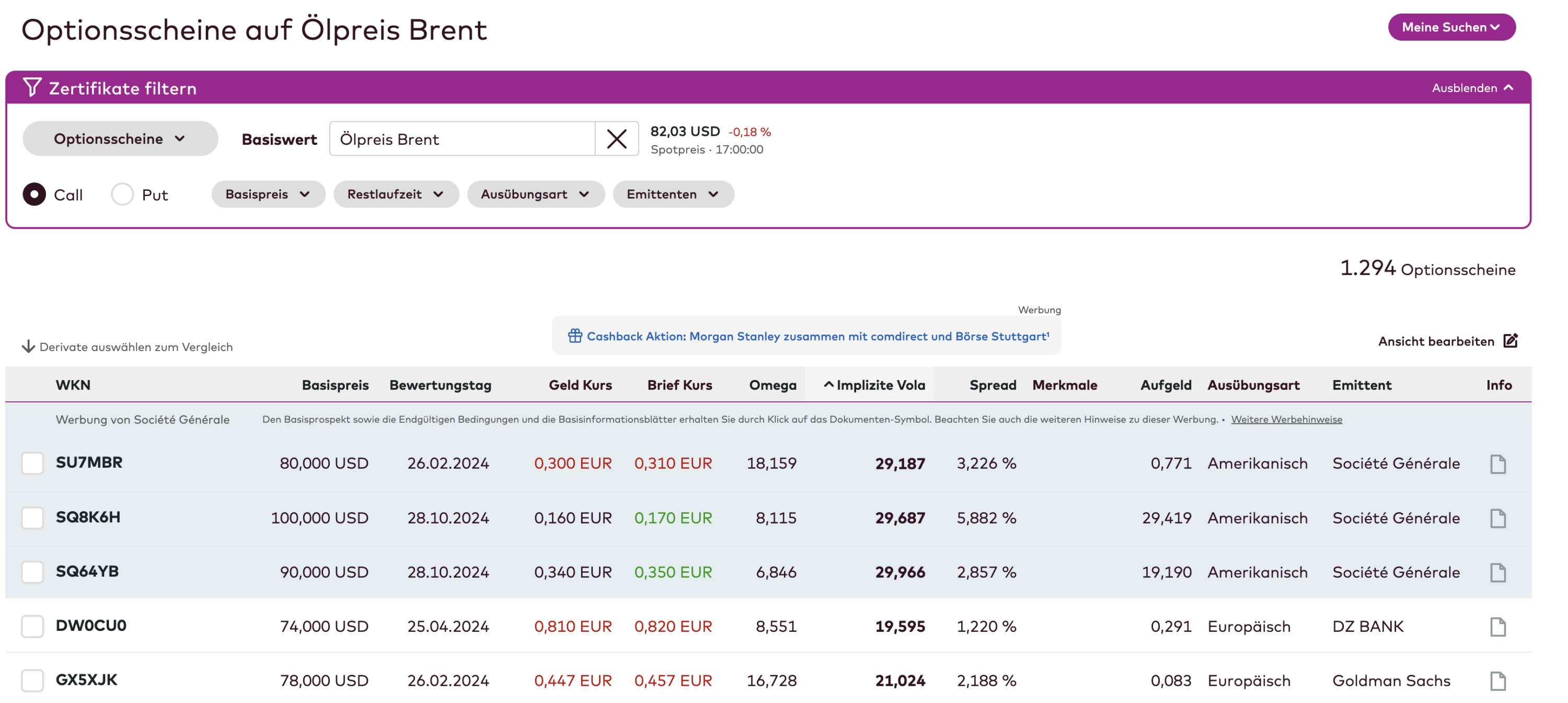Click the edit icon beside Ansicht bearbeiten
1568x703 pixels.
coord(1510,340)
